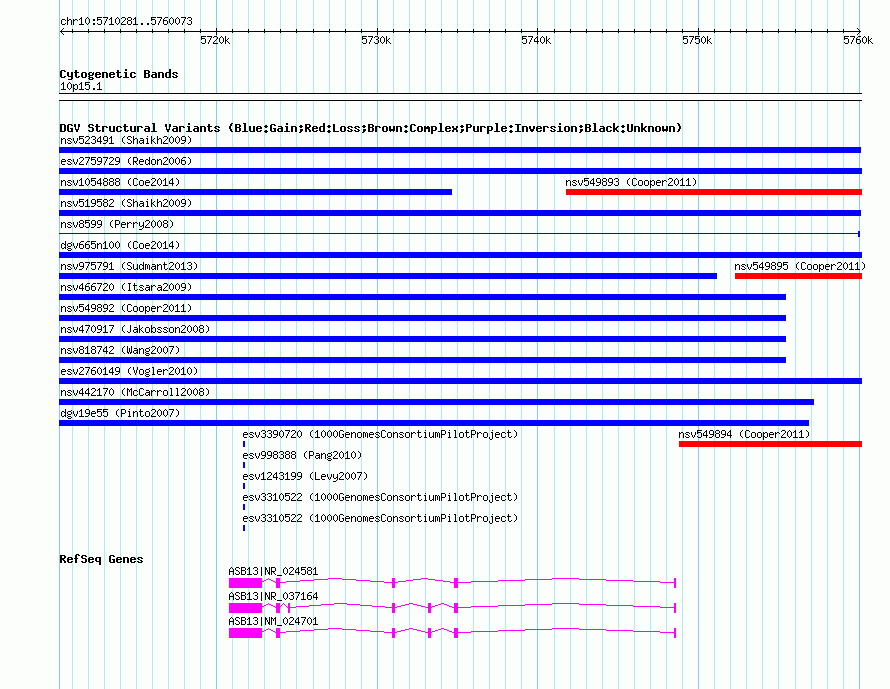Click the nsv549893 (Cooper2011) label
The width and height of the screenshot is (890, 689).
coord(631,182)
